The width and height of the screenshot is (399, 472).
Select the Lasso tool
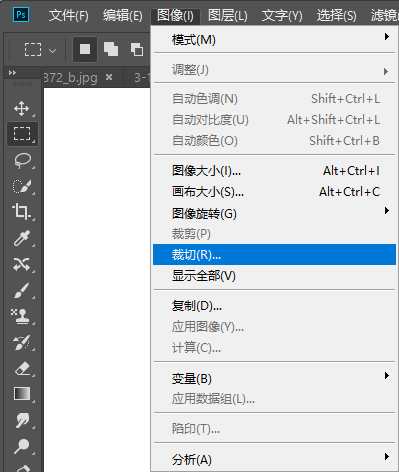tap(22, 160)
